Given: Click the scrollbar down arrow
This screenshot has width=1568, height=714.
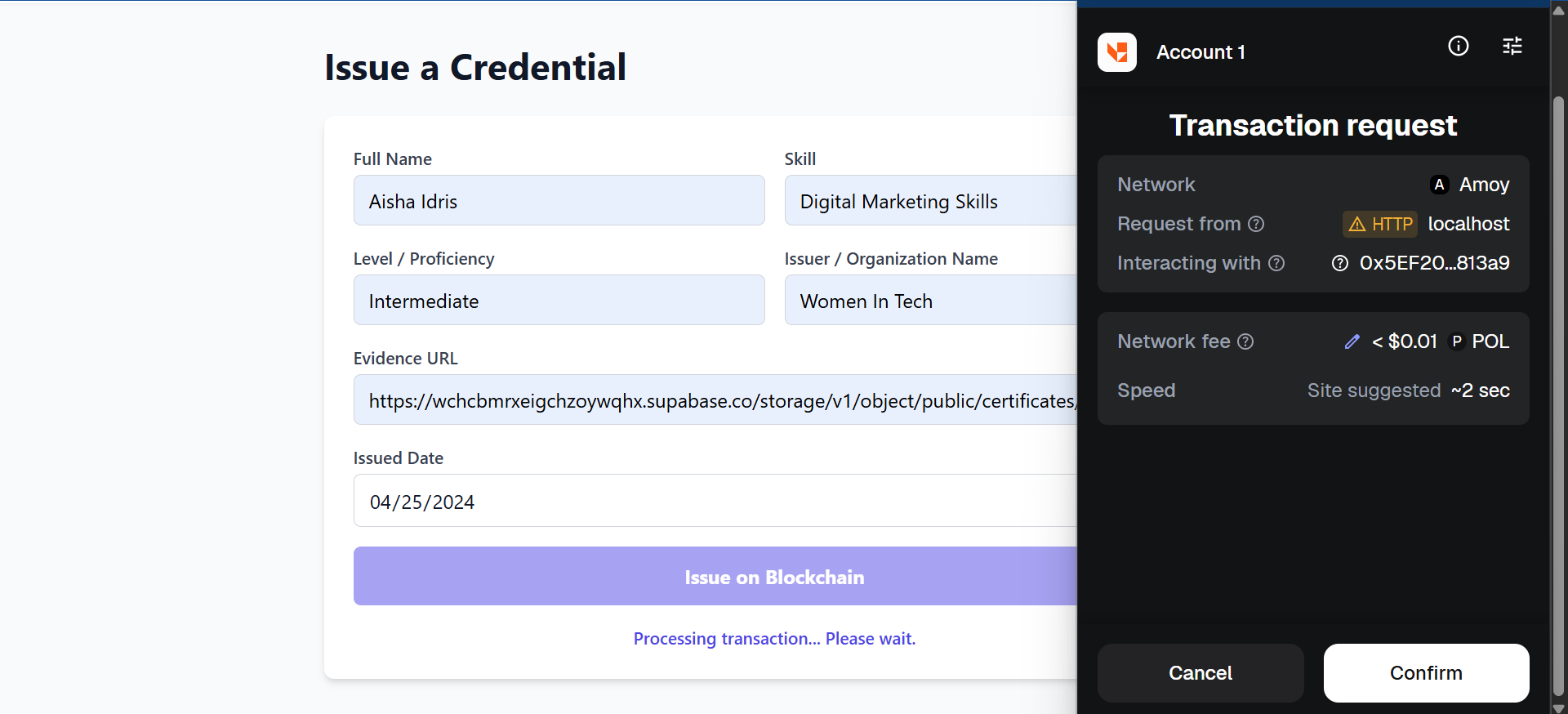Looking at the screenshot, I should click(x=1558, y=707).
